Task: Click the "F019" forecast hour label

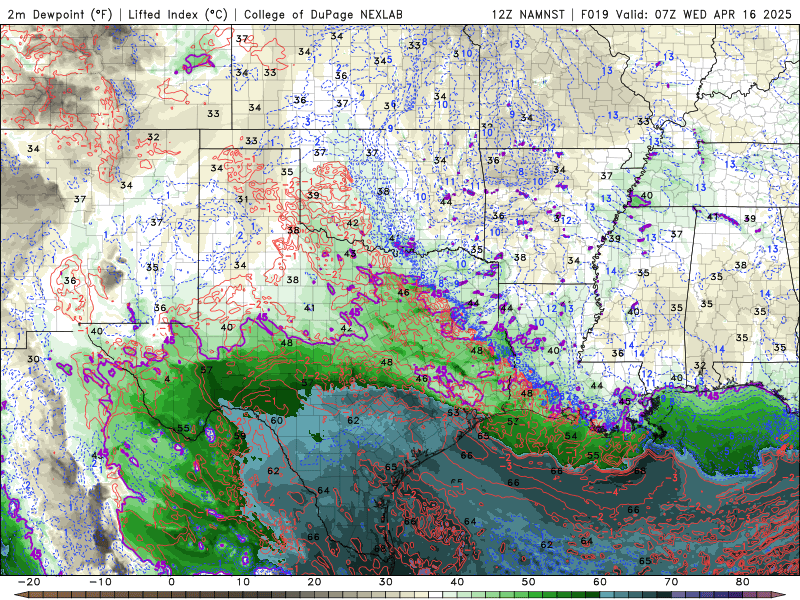Action: [594, 14]
